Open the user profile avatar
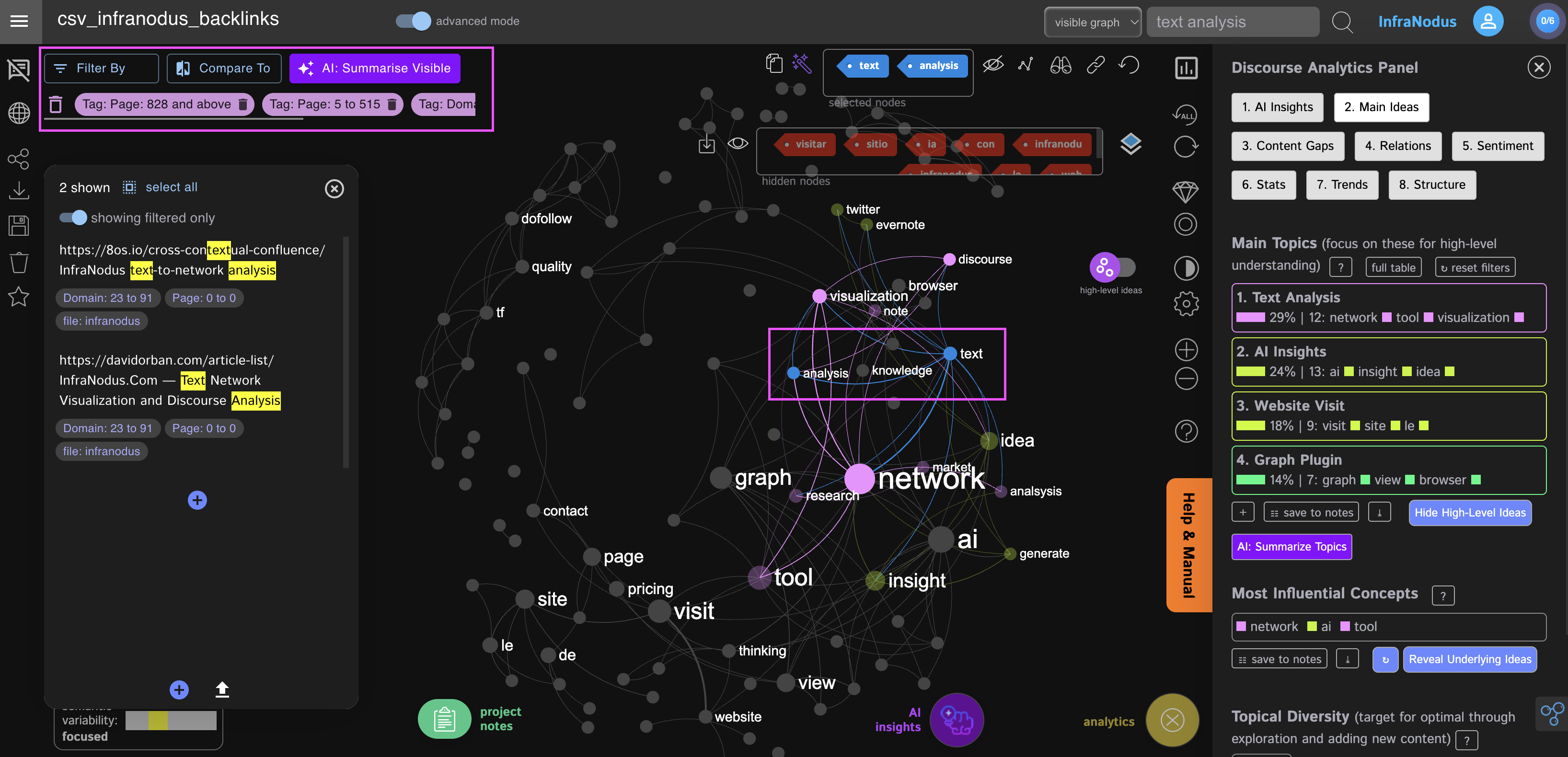1568x757 pixels. (1487, 21)
